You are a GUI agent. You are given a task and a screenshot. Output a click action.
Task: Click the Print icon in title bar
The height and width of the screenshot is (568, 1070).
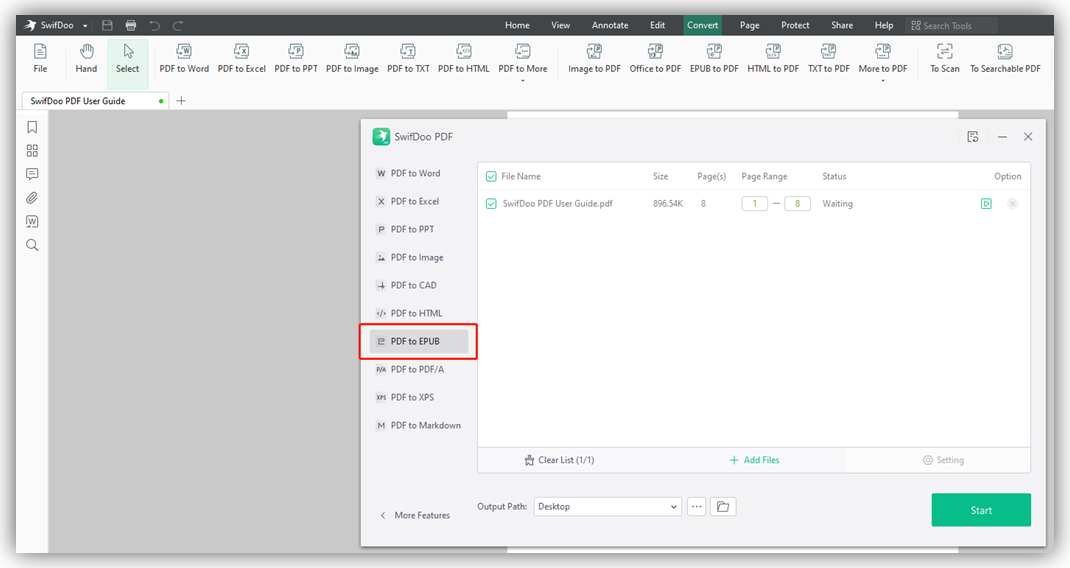click(x=131, y=25)
